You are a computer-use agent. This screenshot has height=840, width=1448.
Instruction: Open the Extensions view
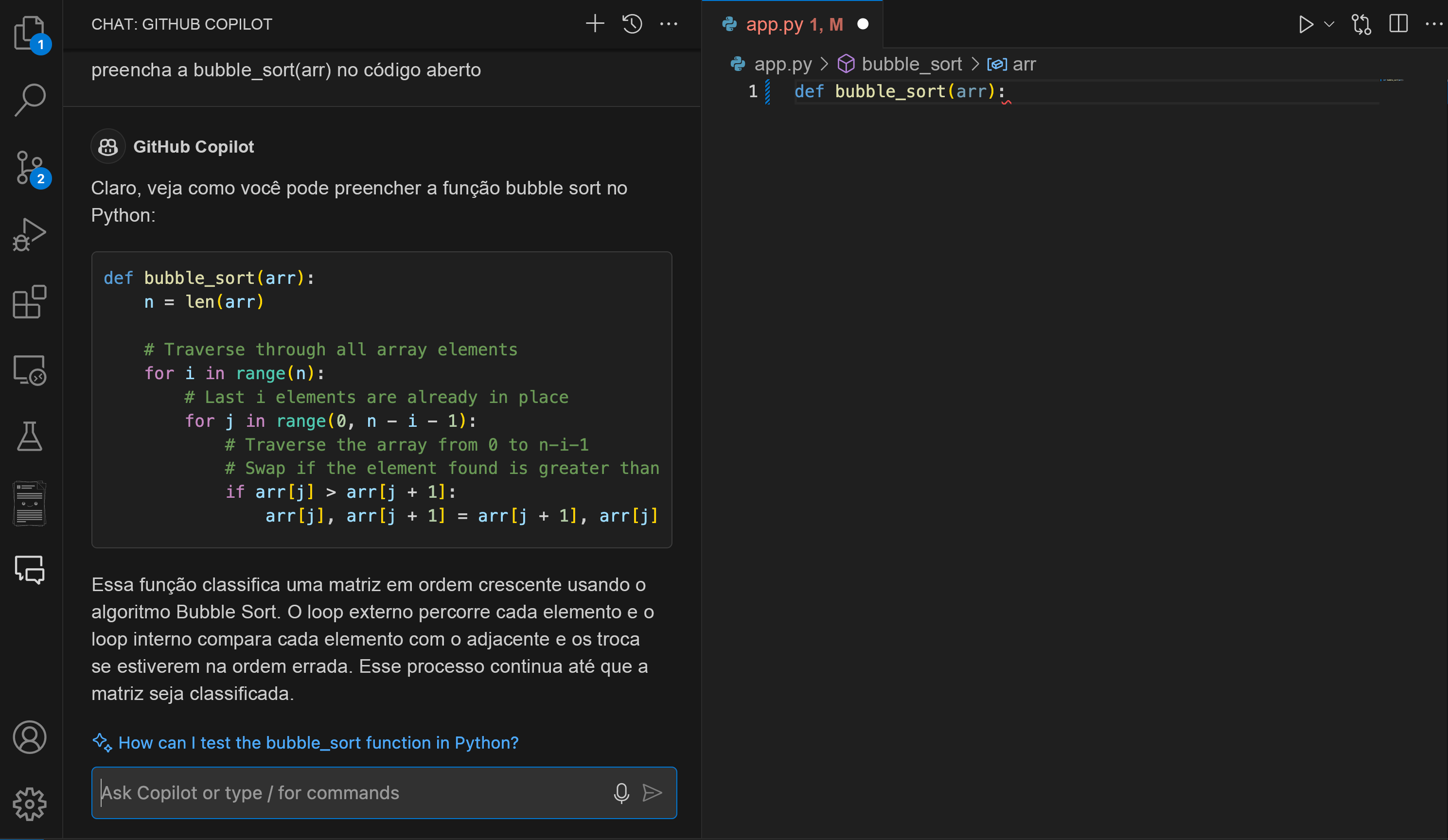coord(30,302)
